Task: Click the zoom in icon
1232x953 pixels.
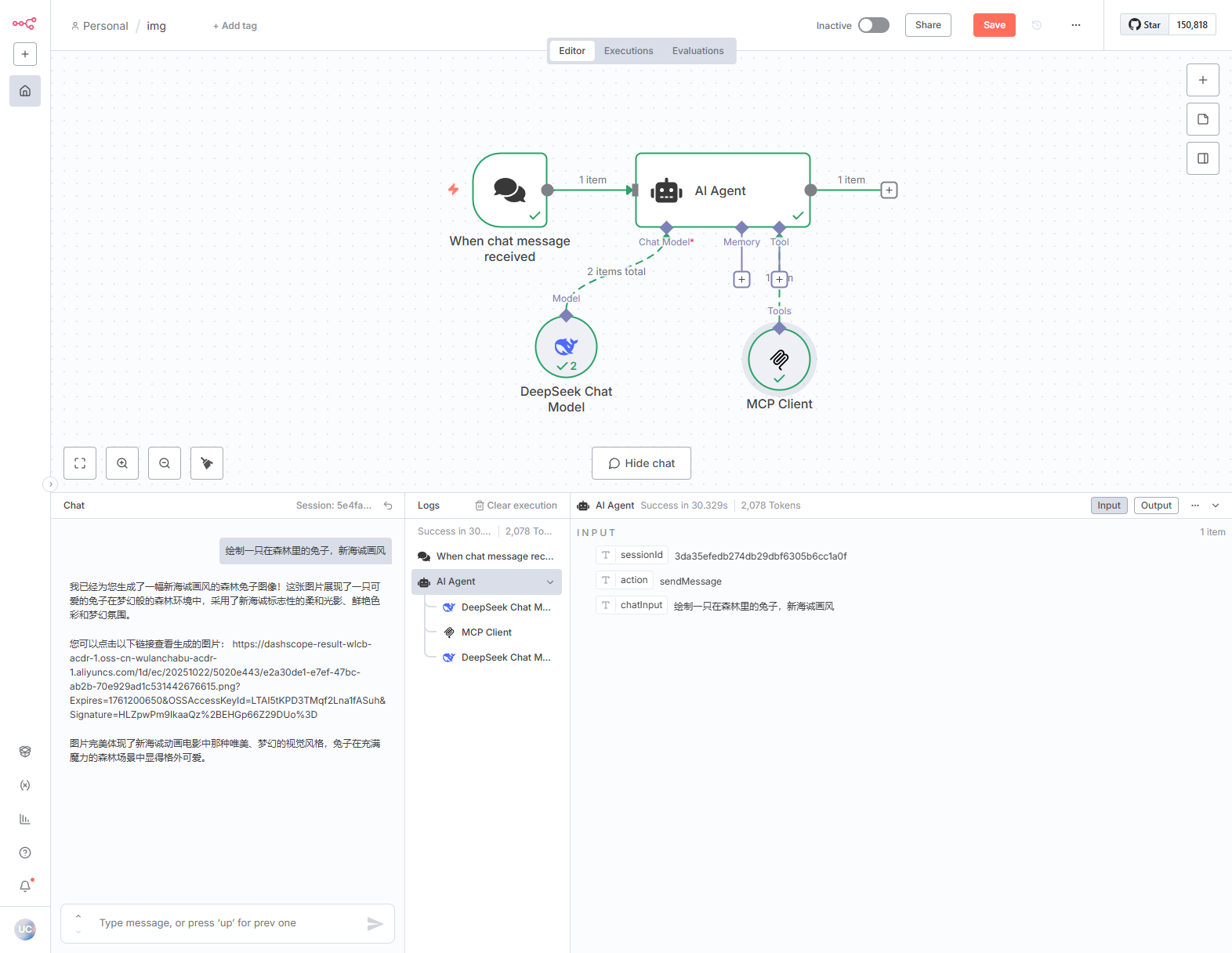Action: point(122,463)
